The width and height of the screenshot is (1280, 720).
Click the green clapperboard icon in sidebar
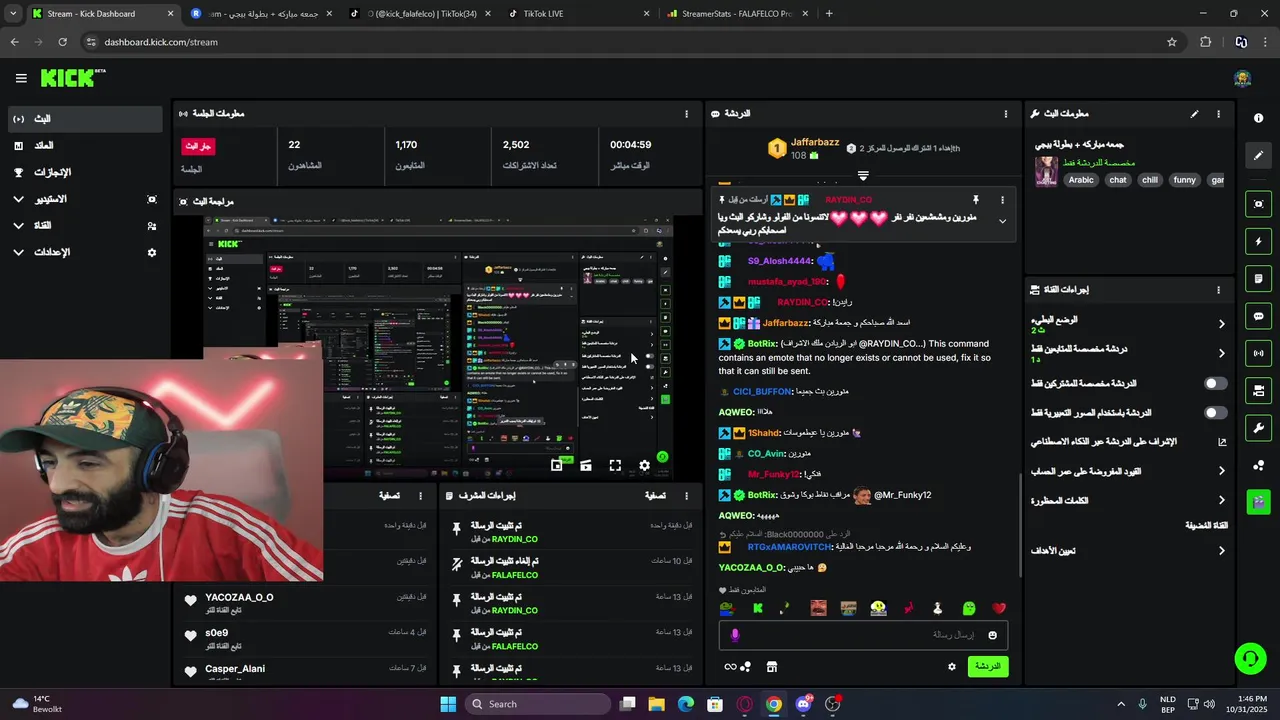coord(1258,500)
